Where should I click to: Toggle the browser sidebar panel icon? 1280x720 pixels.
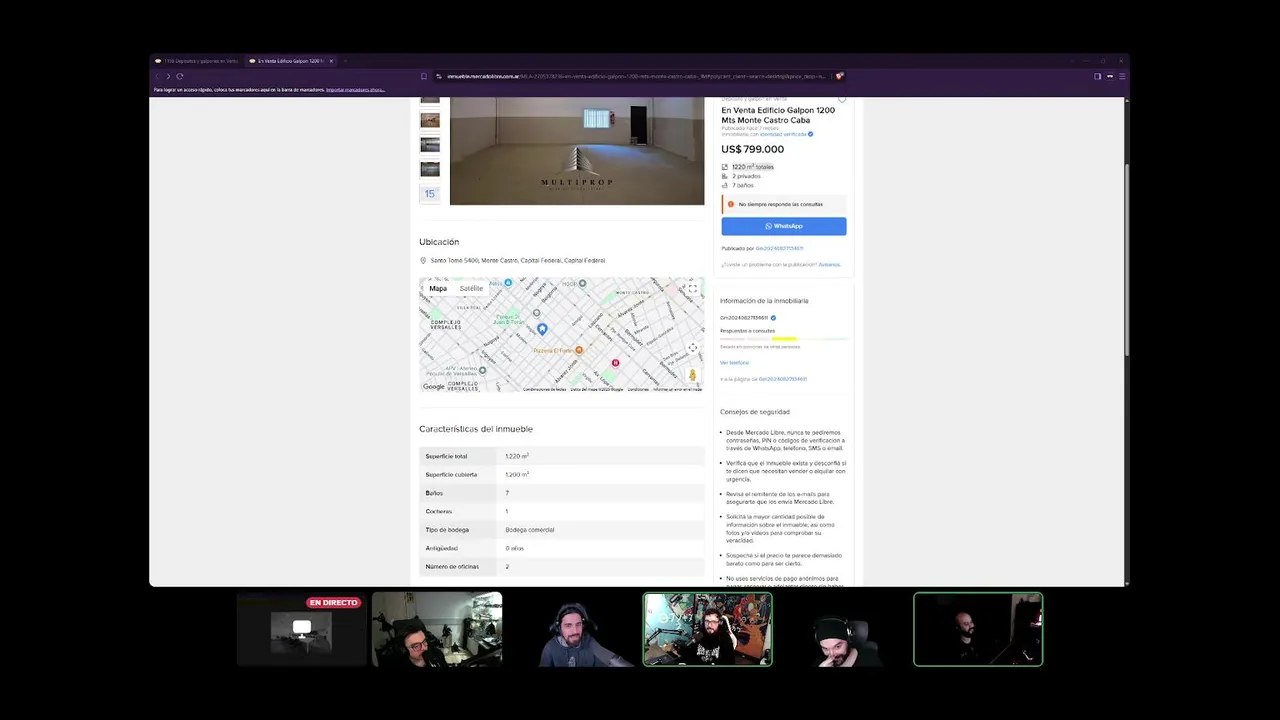click(1097, 76)
